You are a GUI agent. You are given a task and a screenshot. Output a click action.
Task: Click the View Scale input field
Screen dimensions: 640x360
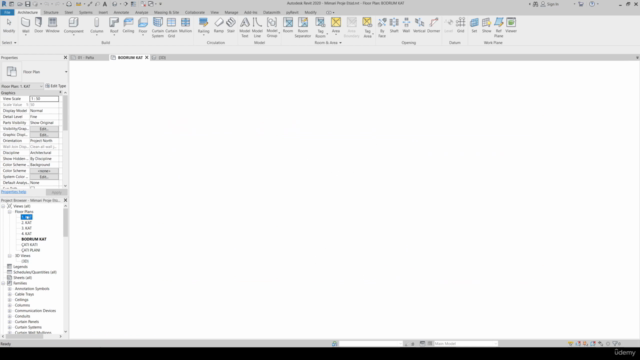44,99
